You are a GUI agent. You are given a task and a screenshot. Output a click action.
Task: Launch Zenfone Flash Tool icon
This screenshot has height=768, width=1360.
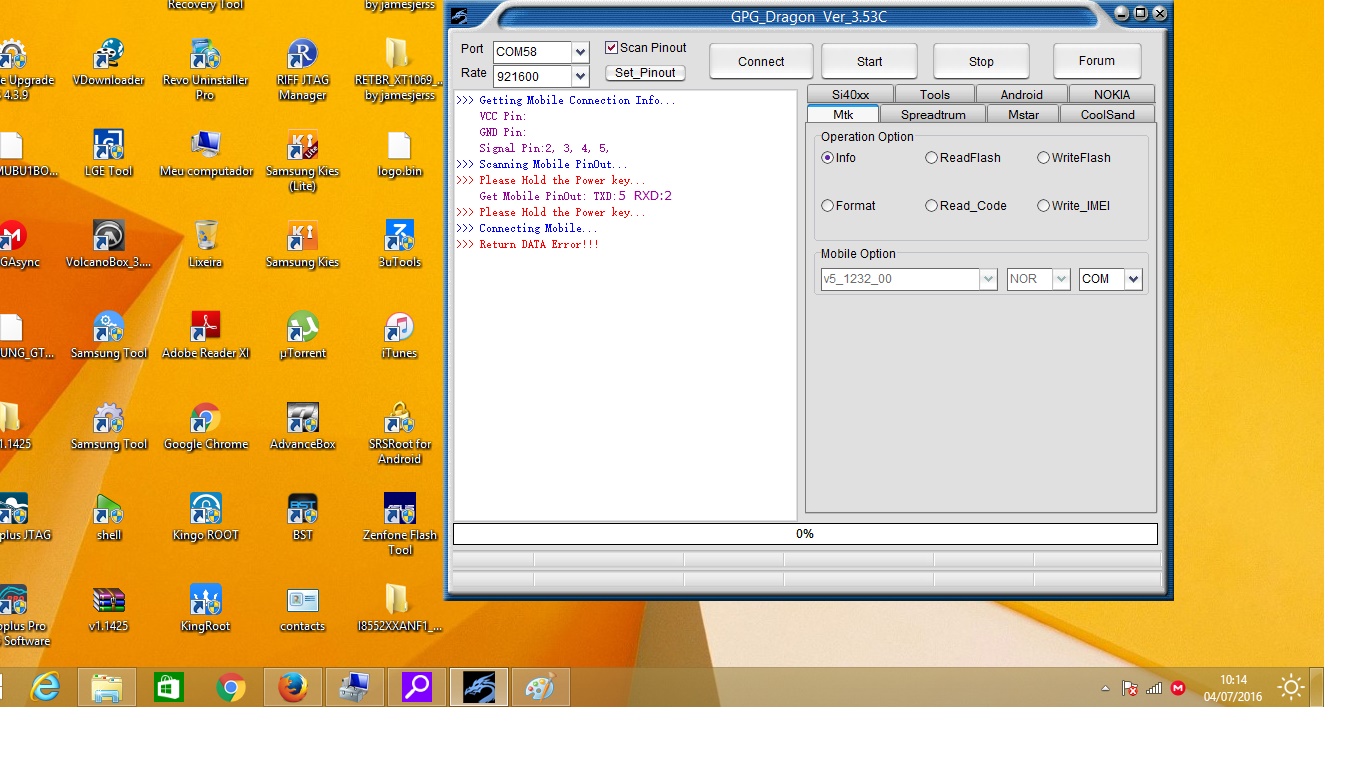pos(399,524)
